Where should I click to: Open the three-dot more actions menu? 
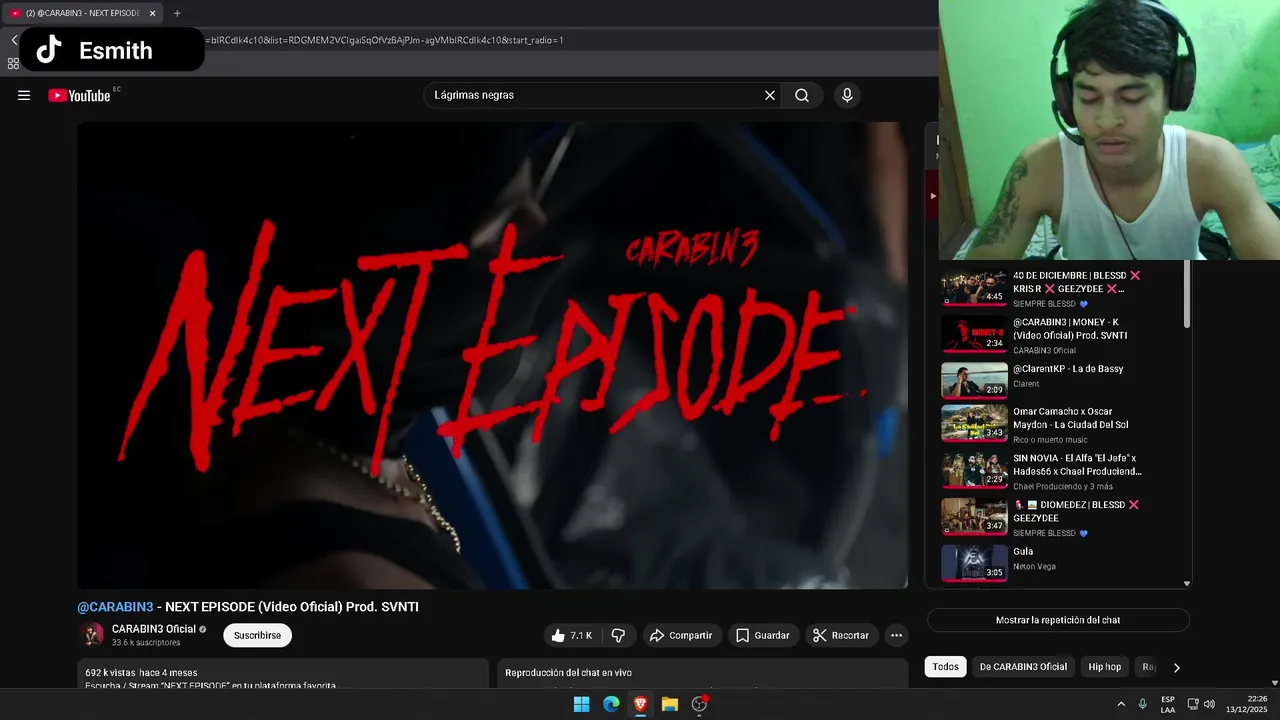click(x=896, y=635)
